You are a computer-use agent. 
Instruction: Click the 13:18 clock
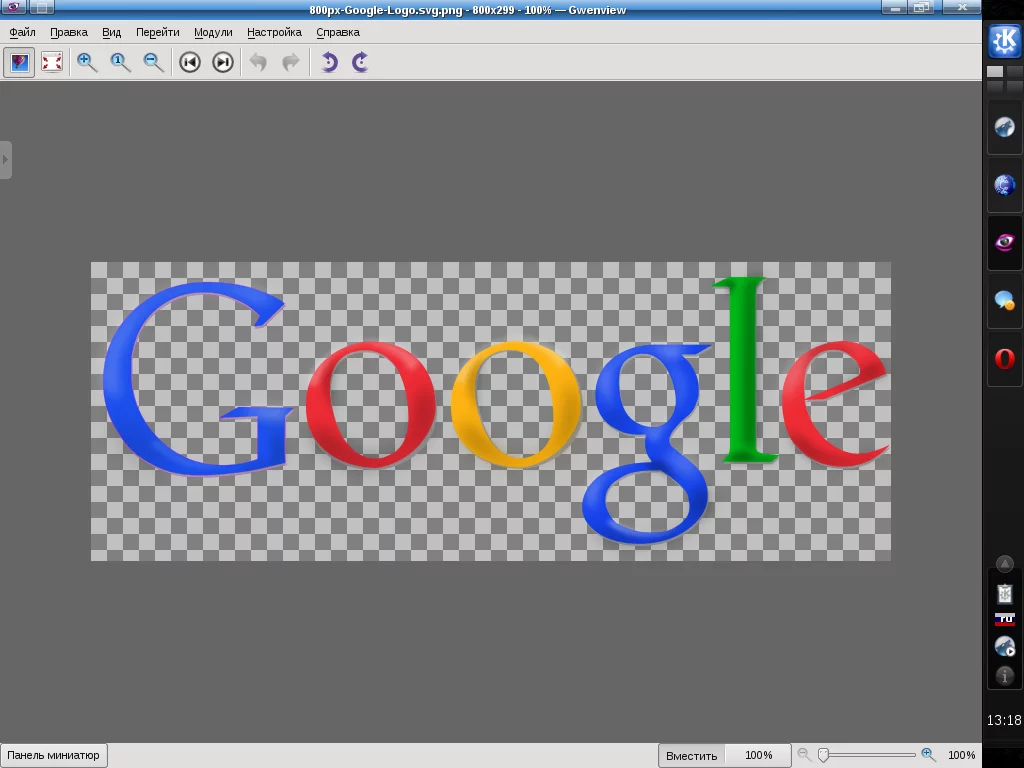click(1004, 720)
